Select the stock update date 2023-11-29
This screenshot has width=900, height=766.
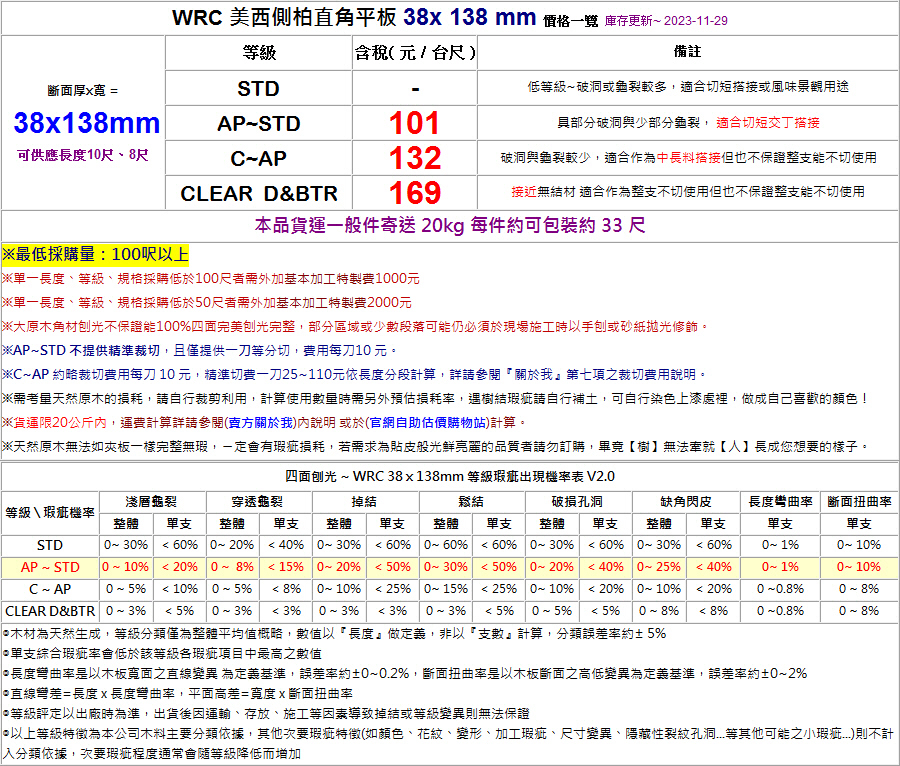696,21
